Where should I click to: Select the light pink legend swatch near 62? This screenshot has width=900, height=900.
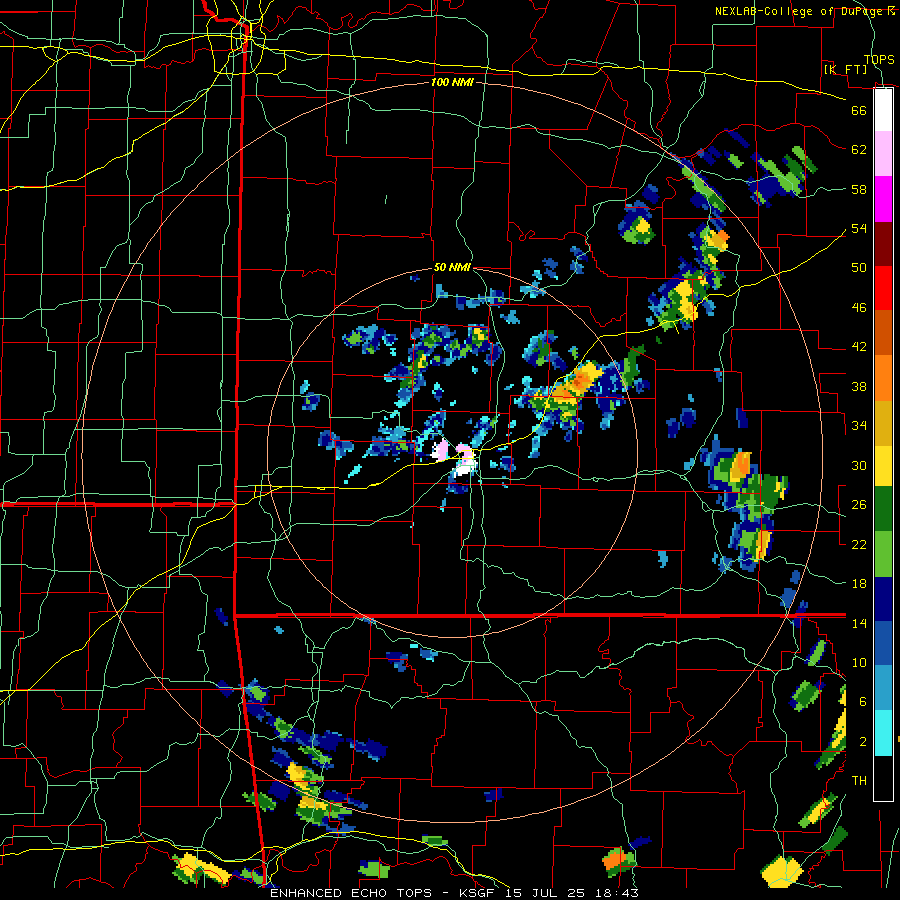pyautogui.click(x=883, y=154)
